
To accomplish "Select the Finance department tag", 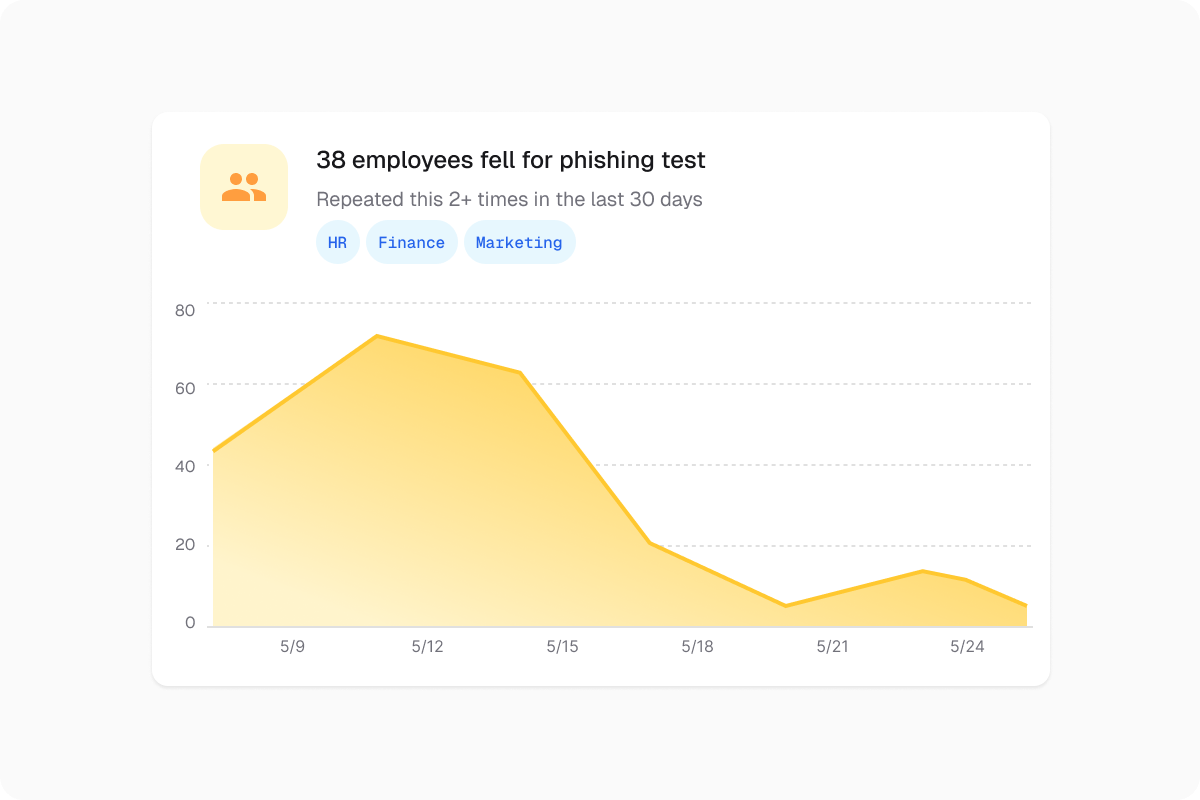I will pos(411,243).
